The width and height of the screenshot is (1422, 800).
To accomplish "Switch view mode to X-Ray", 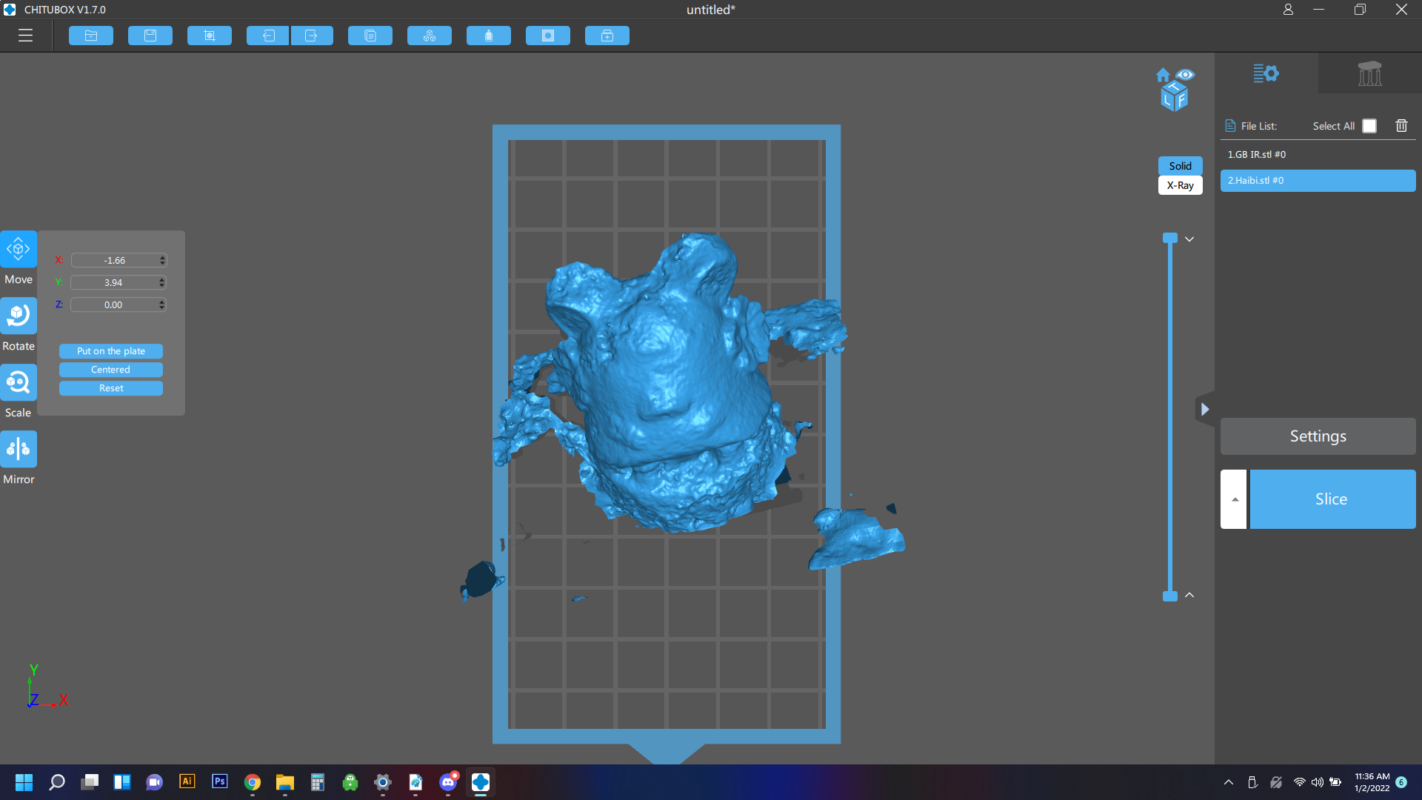I will click(1180, 185).
